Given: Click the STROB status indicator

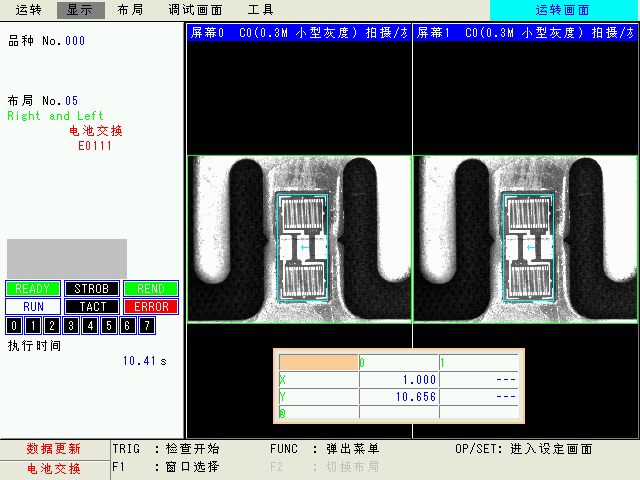Looking at the screenshot, I should click(92, 289).
